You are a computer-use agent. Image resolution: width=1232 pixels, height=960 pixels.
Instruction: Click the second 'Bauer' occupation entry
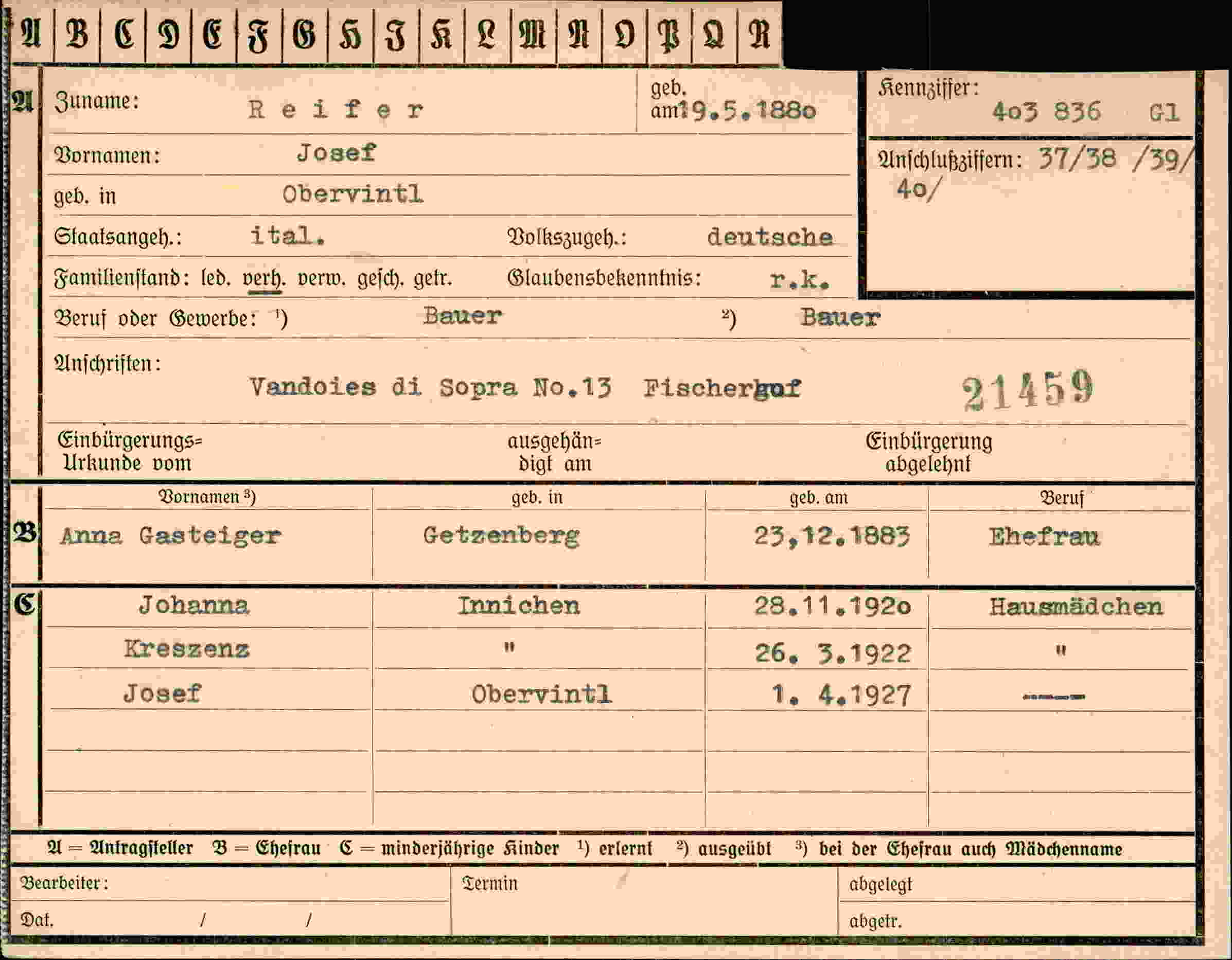840,317
